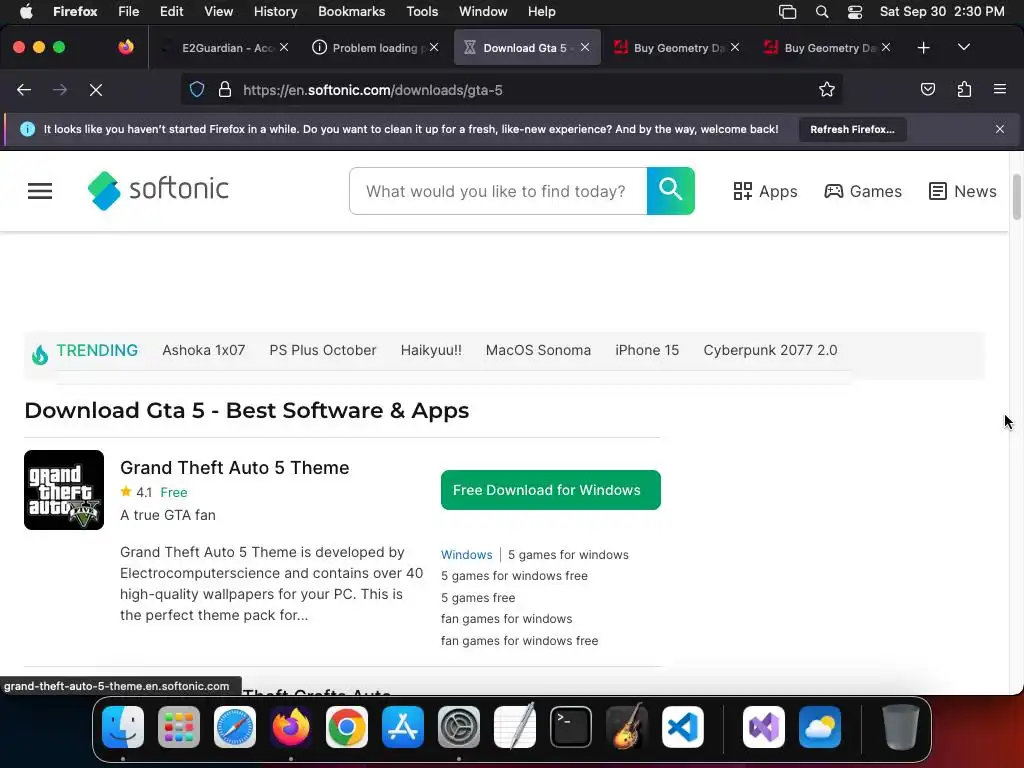Click the Grand Theft Auto 5 thumbnail
1024x768 pixels.
tap(64, 490)
